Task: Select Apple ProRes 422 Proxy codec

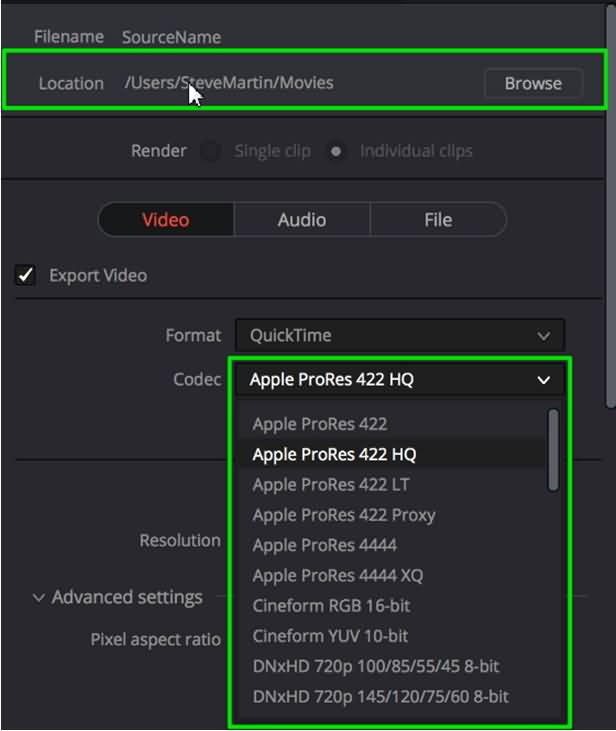Action: point(343,515)
